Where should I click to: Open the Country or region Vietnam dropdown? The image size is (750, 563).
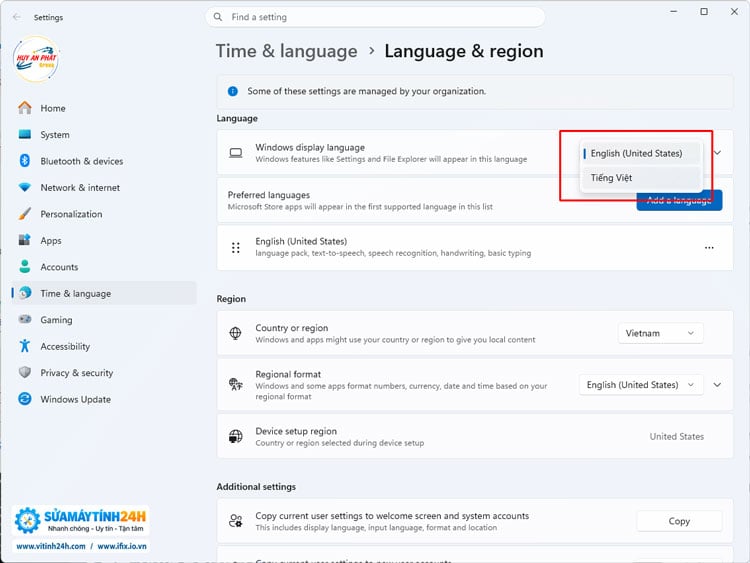tap(660, 333)
